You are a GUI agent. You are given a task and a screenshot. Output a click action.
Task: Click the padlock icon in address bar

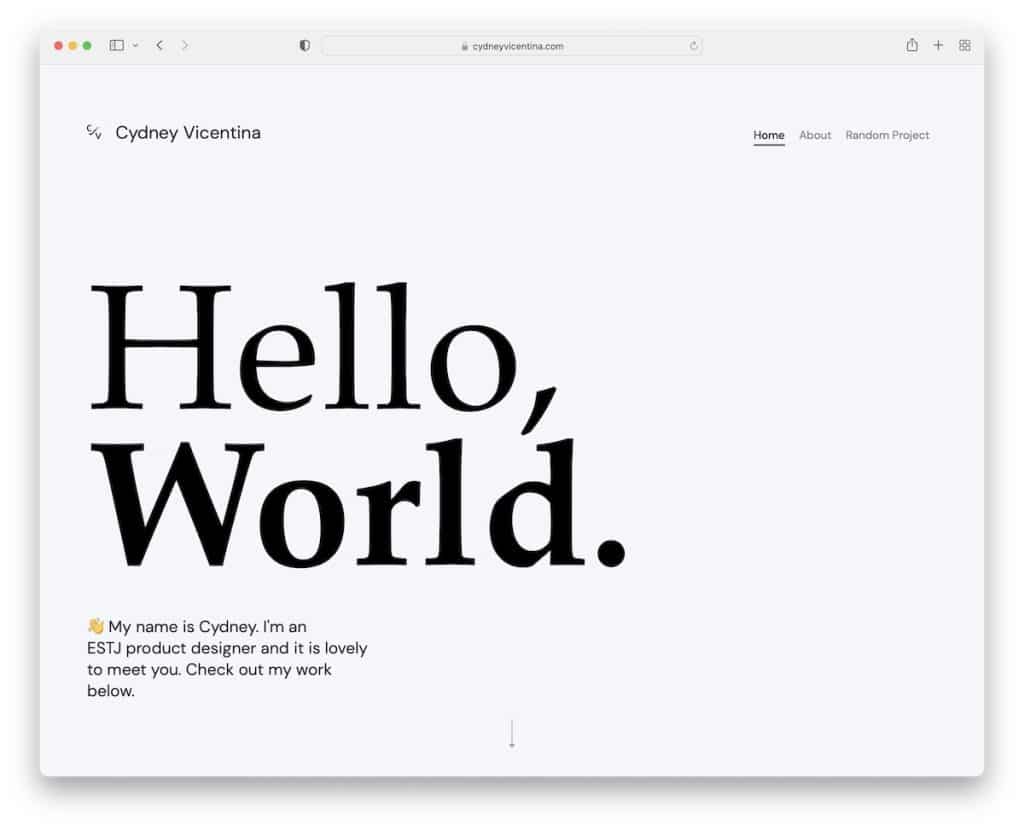coord(465,46)
